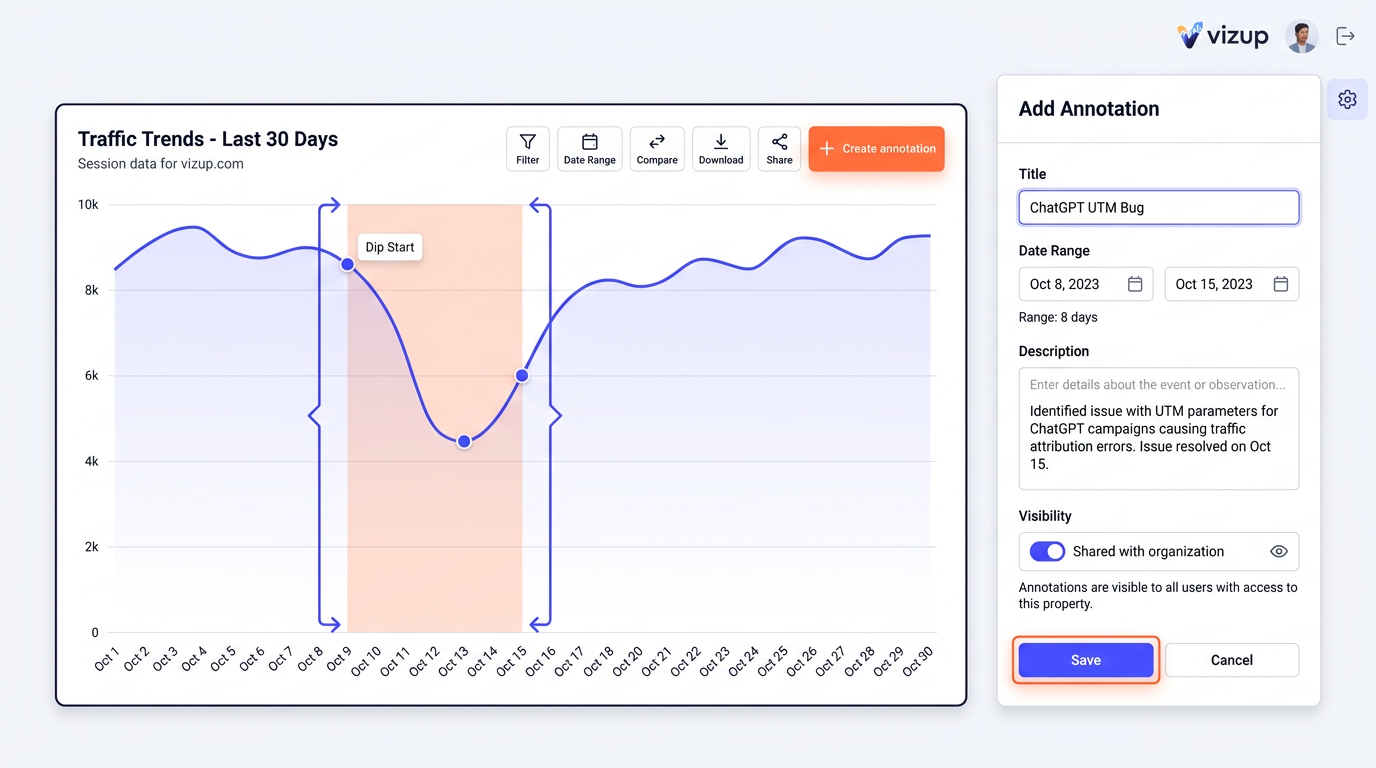This screenshot has width=1376, height=768.
Task: Open calendar for Oct 15, 2023 end date
Action: pos(1281,284)
